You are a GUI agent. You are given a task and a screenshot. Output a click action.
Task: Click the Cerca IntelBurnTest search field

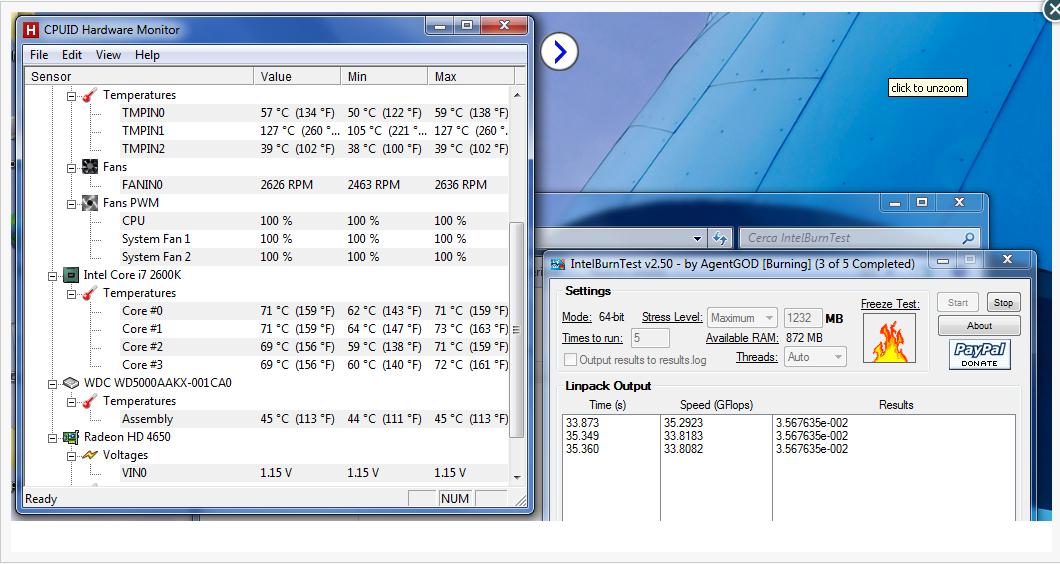click(x=859, y=238)
